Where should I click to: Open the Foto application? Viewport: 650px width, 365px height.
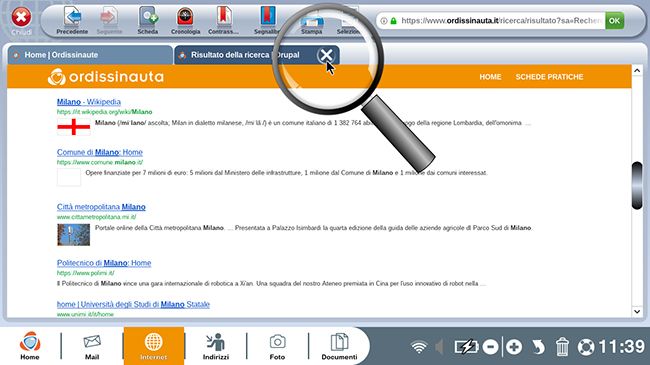(277, 347)
